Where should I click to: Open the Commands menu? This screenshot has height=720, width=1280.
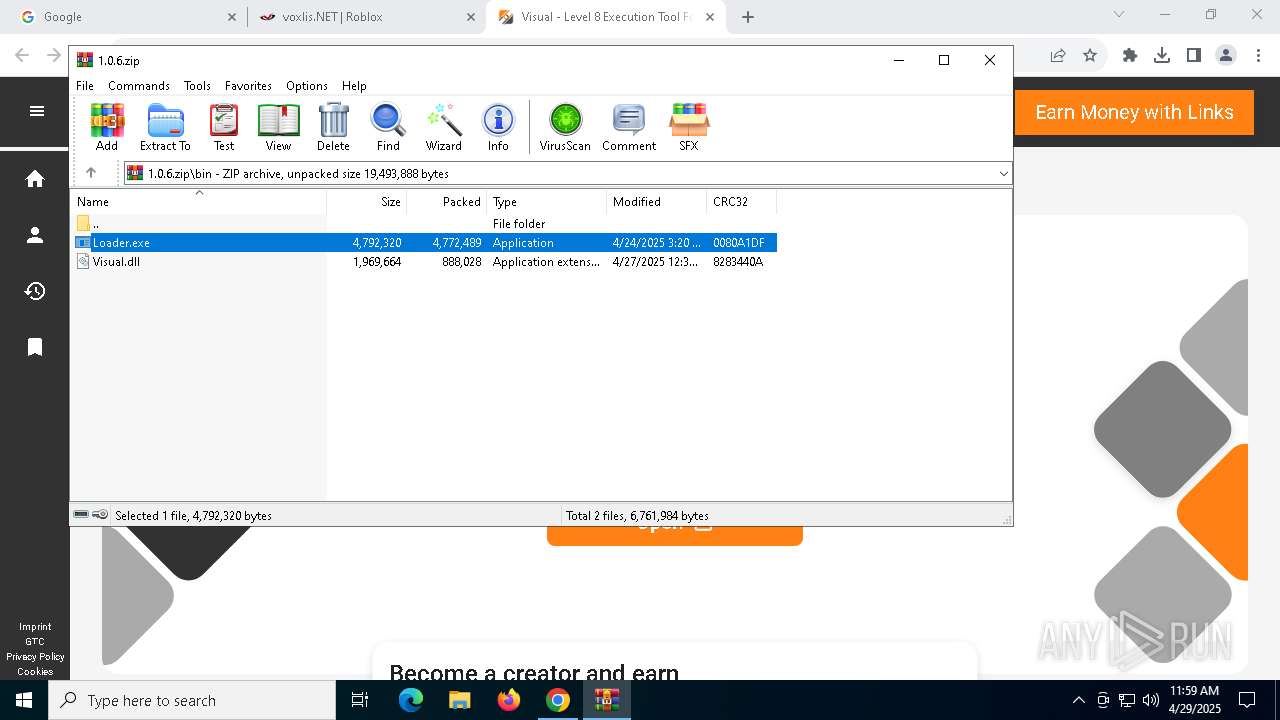coord(139,86)
